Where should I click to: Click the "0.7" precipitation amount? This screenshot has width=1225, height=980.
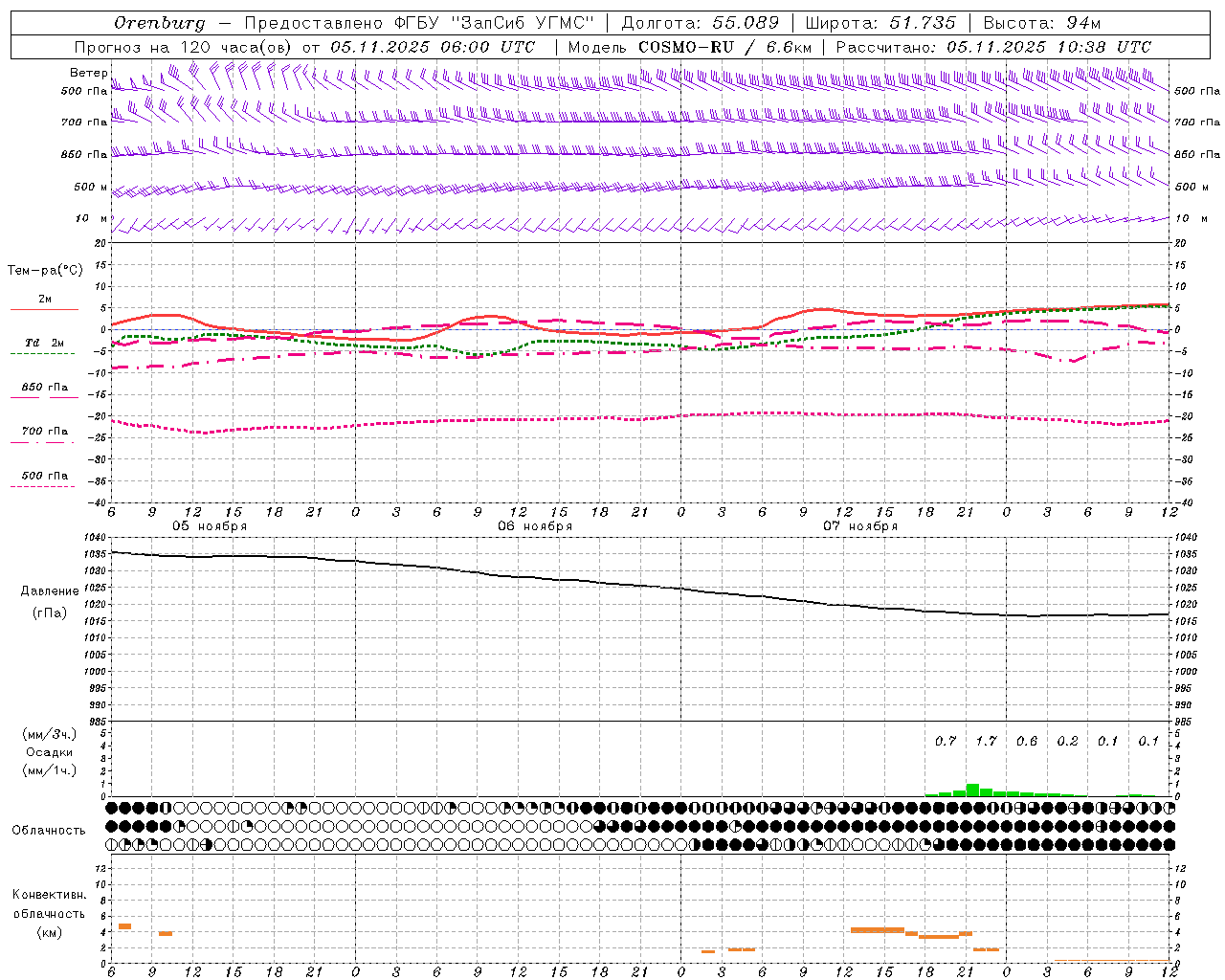point(946,742)
